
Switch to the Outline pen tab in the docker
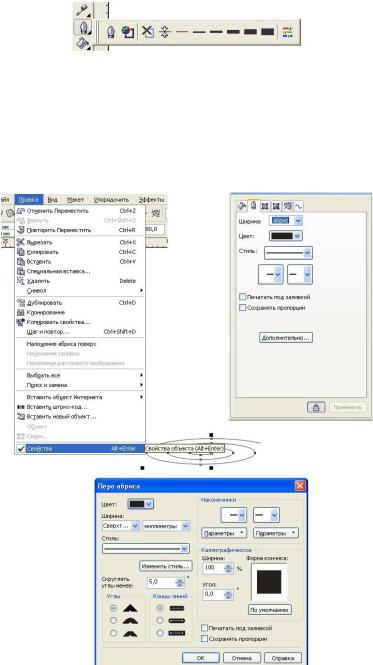coord(254,206)
